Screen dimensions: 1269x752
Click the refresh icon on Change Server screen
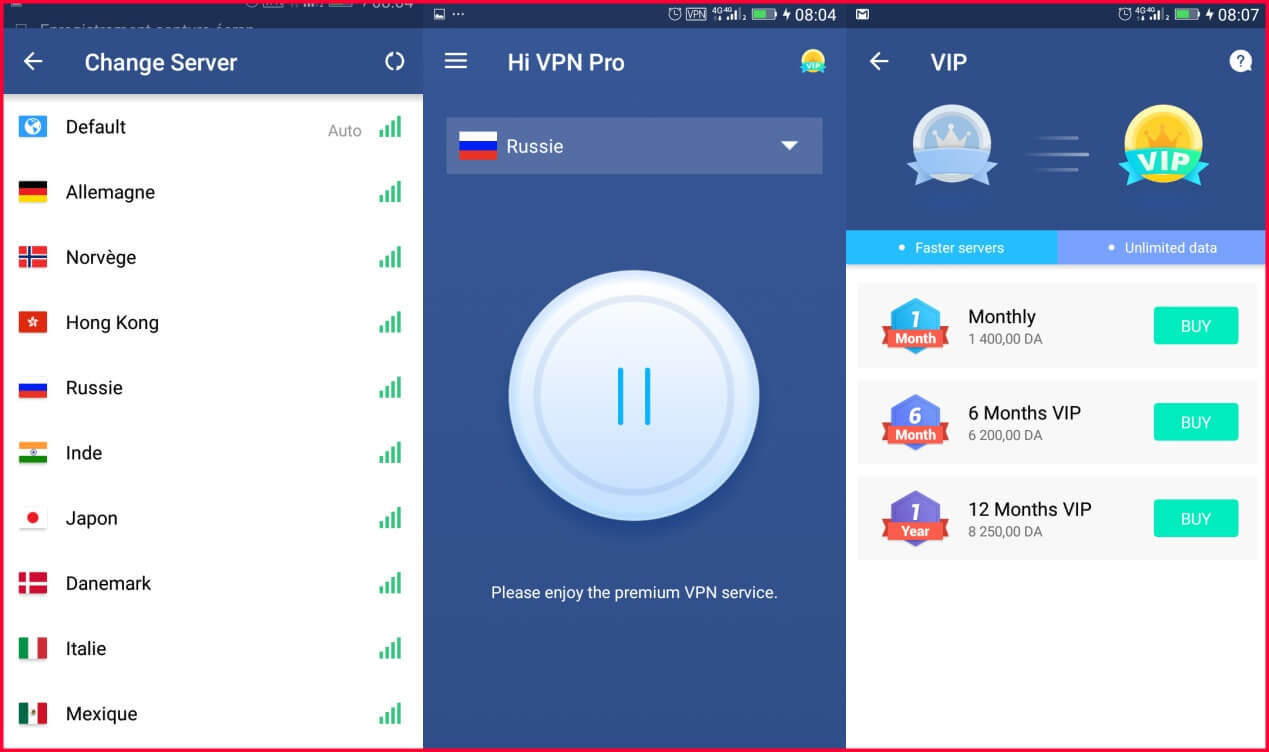pos(394,62)
